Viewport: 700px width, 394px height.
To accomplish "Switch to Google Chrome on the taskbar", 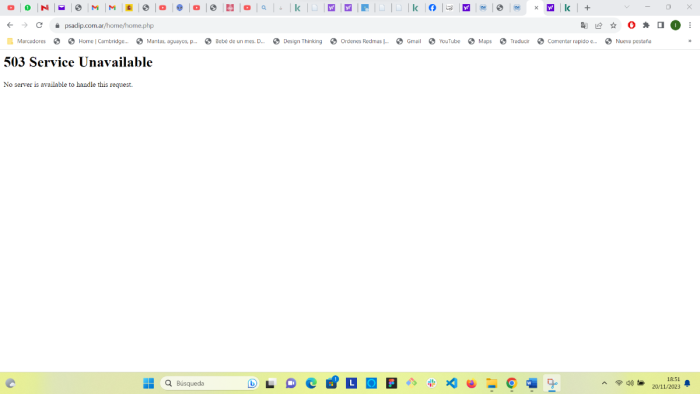I will [x=512, y=383].
